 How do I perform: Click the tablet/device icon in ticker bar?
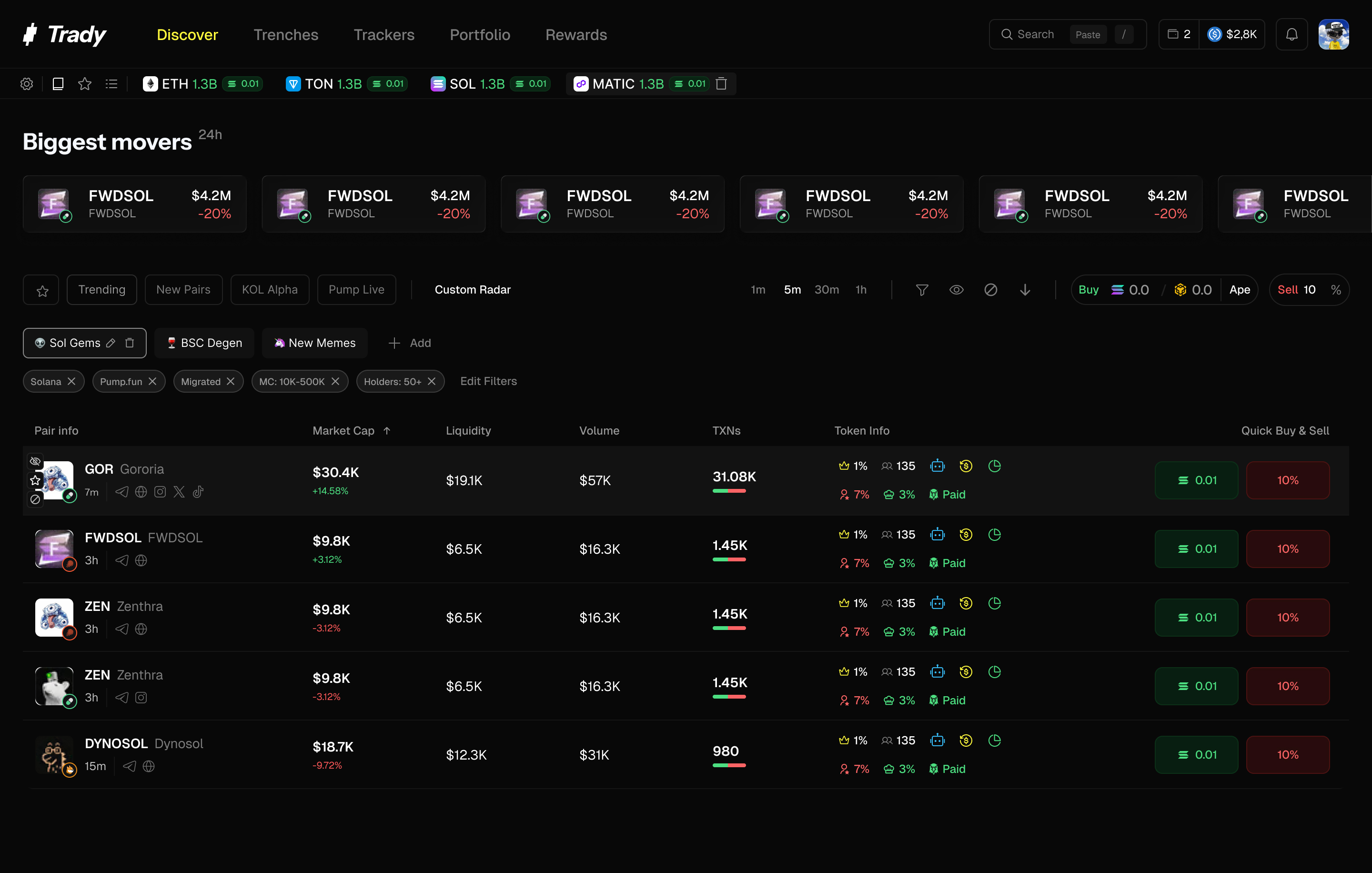58,84
